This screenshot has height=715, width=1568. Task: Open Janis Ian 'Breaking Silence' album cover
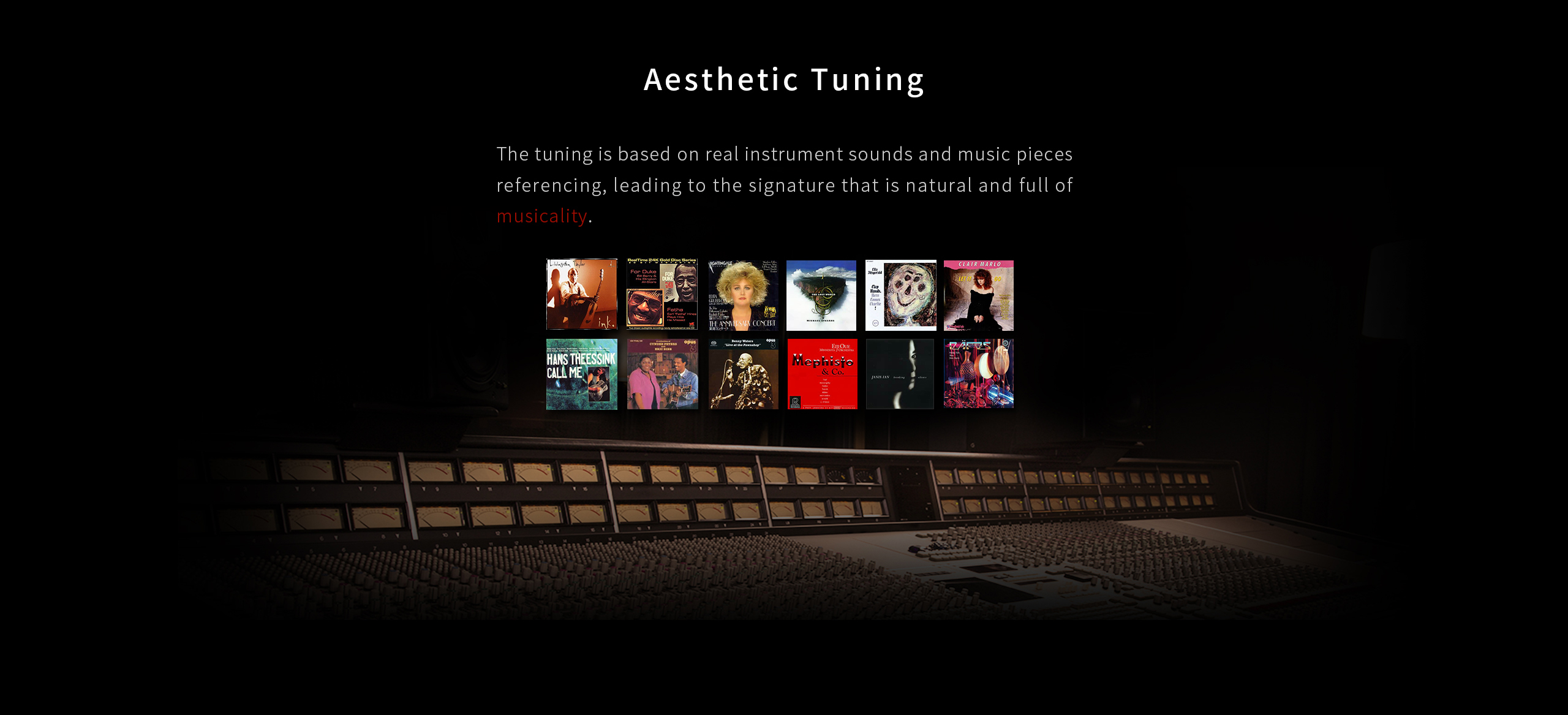point(900,374)
